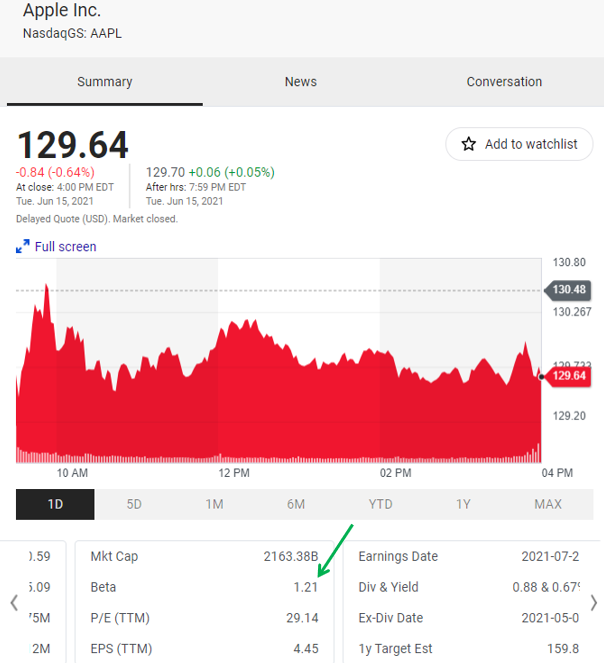Viewport: 604px width, 663px height.
Task: Click the 02 PM axis label
Action: coord(395,473)
